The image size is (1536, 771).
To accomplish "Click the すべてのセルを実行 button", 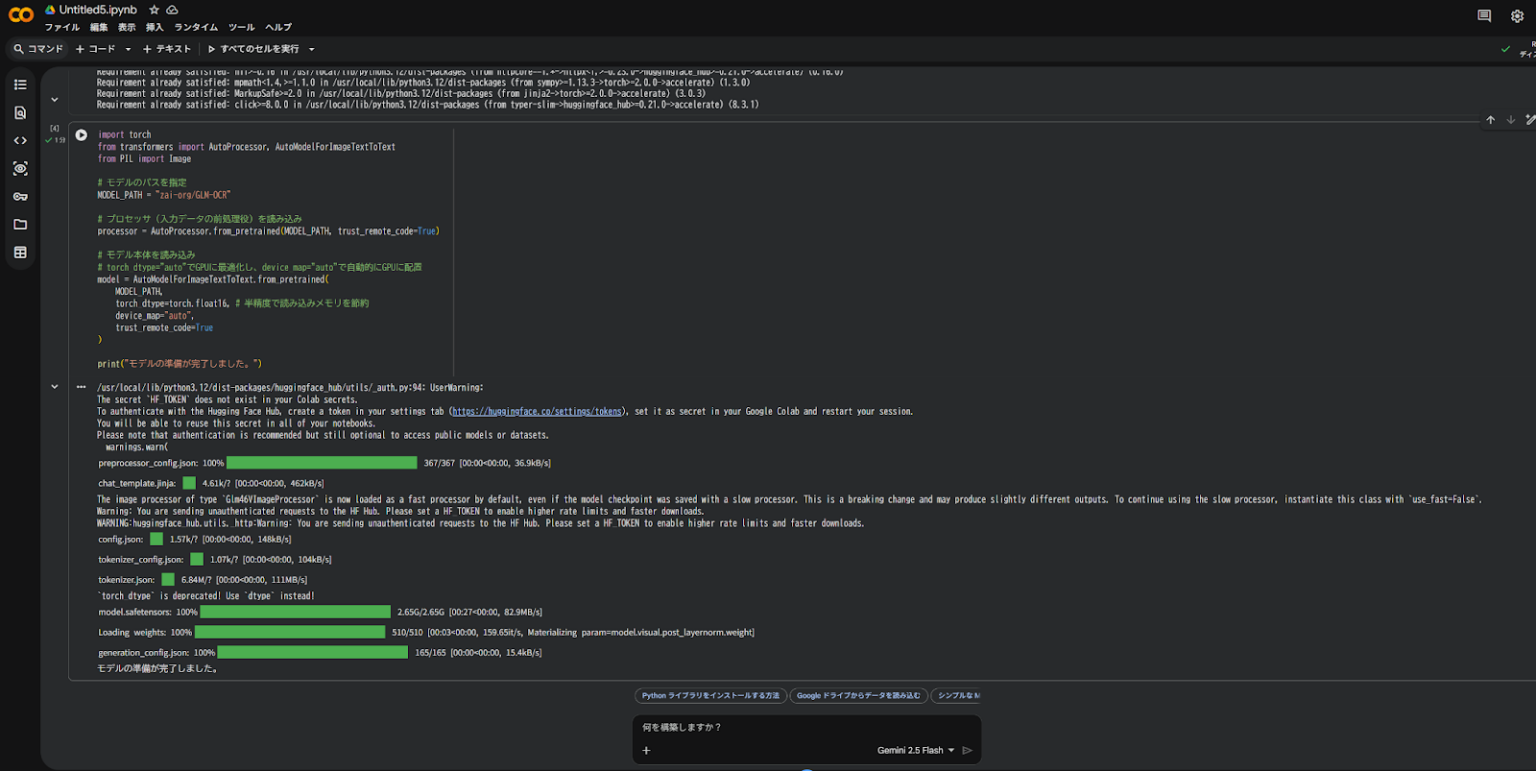I will pyautogui.click(x=253, y=49).
